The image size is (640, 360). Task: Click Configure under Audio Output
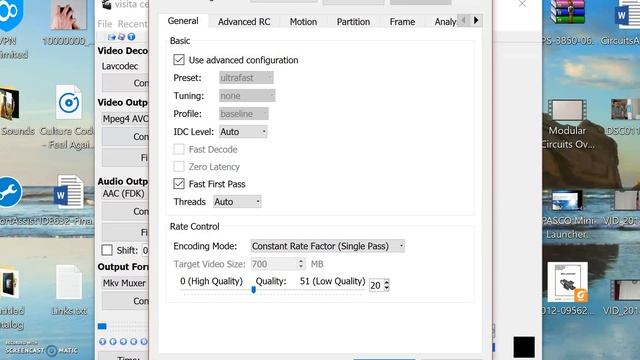125,211
